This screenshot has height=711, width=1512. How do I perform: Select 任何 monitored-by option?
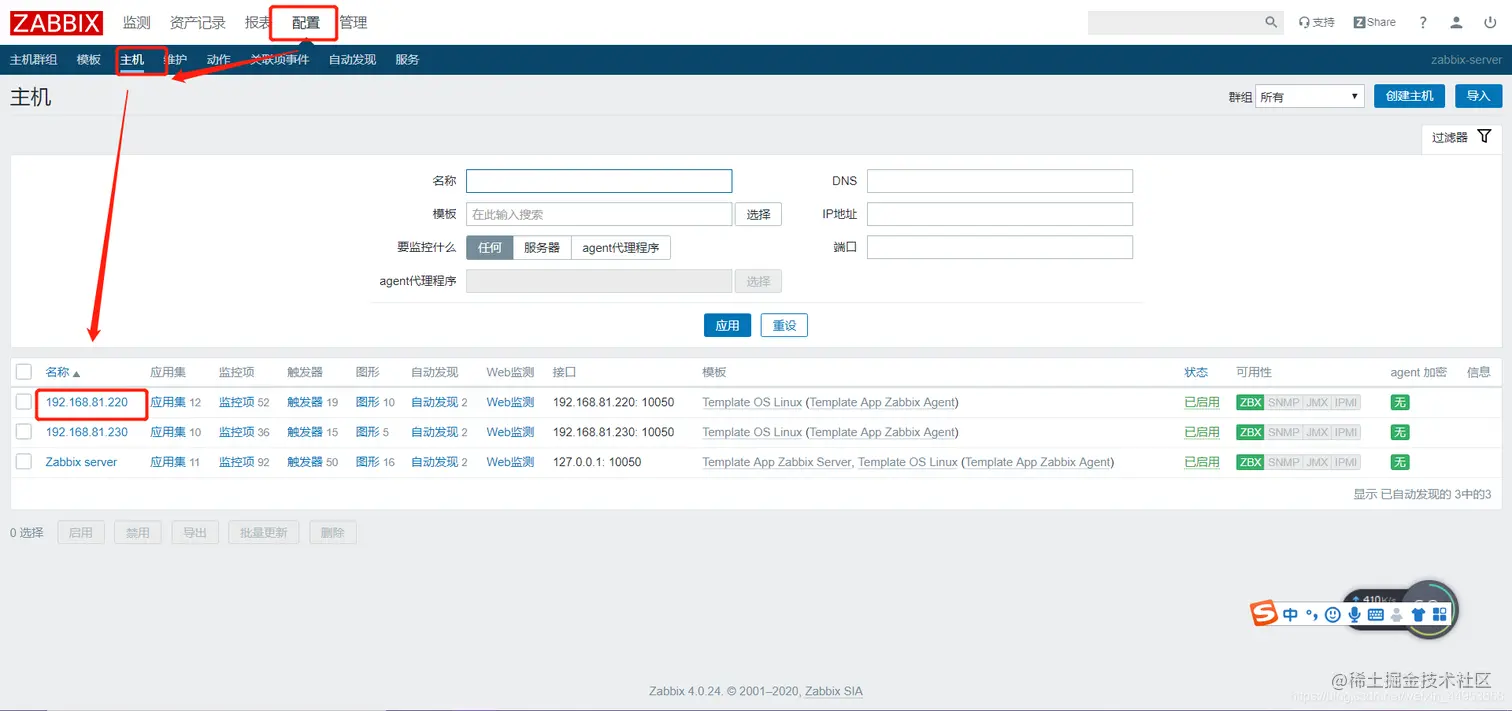(490, 248)
